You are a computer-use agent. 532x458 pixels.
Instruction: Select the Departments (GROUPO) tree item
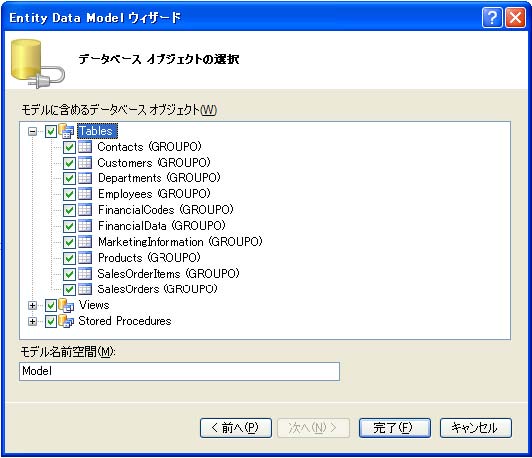point(159,178)
